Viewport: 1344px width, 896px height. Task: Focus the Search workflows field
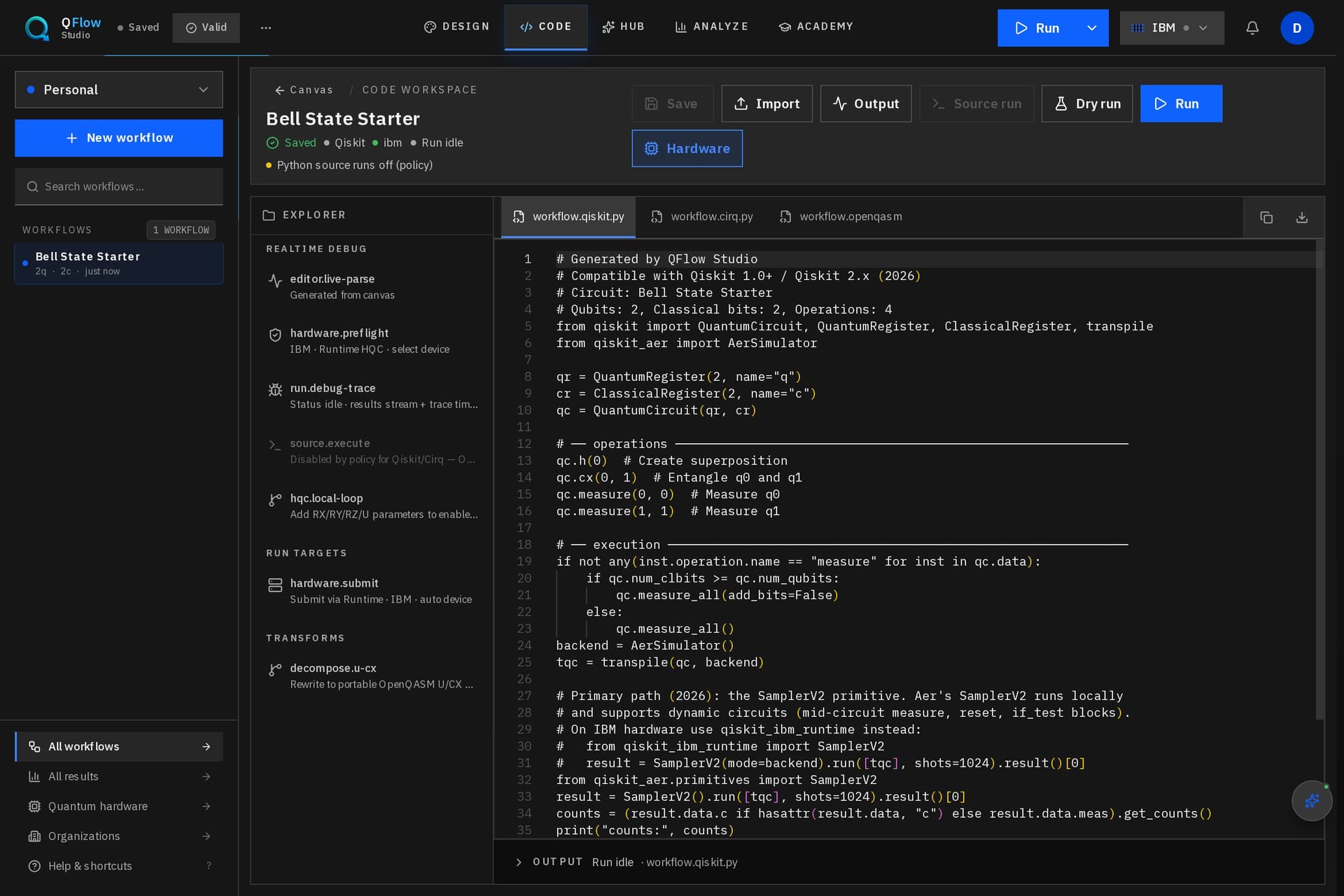119,187
